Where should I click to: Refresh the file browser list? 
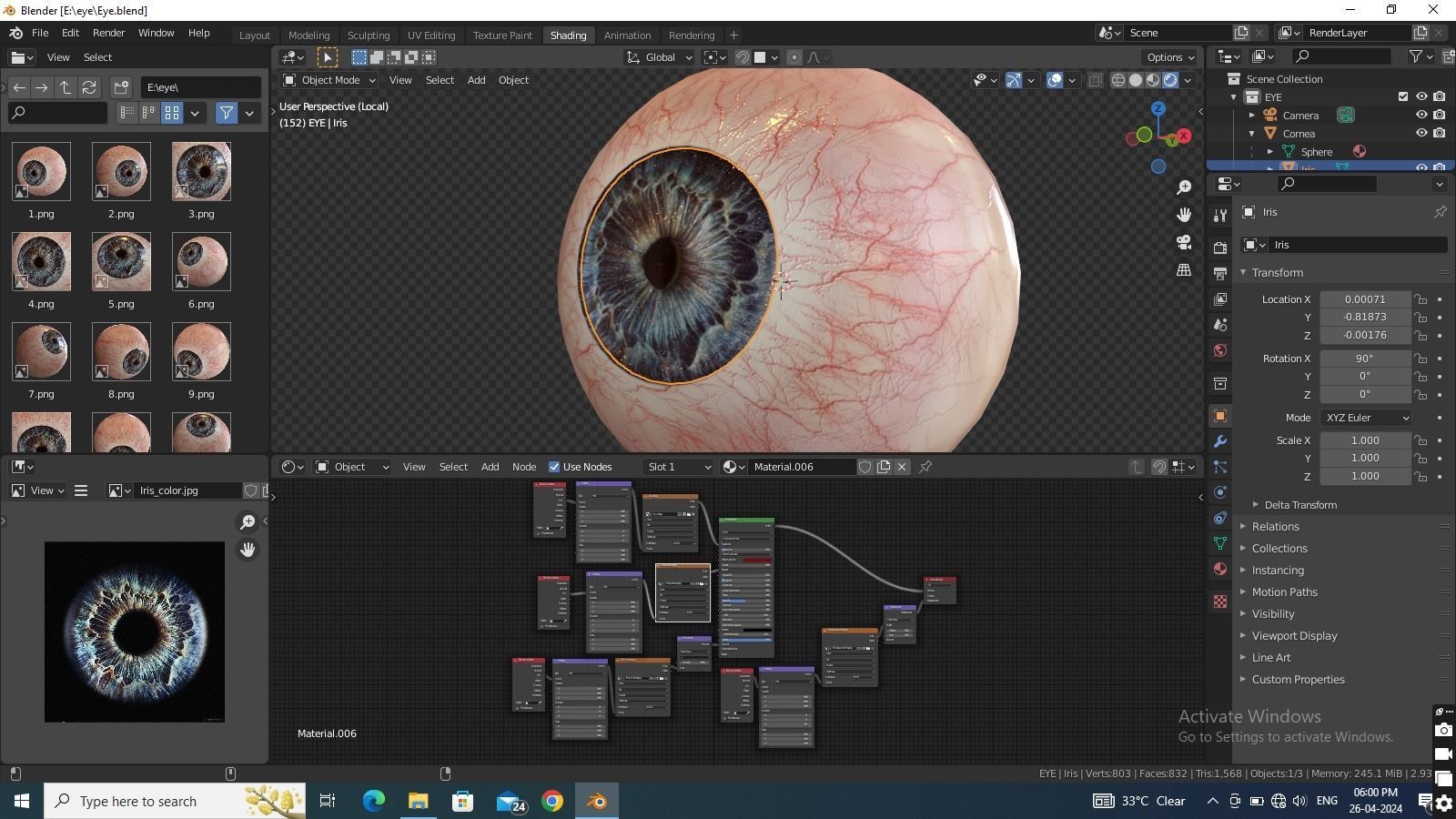89,87
